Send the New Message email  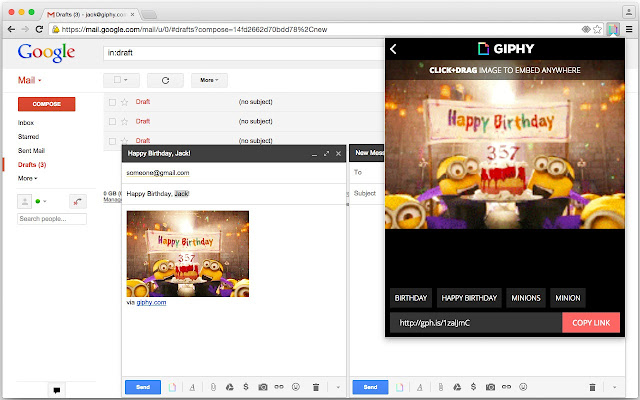coord(370,387)
